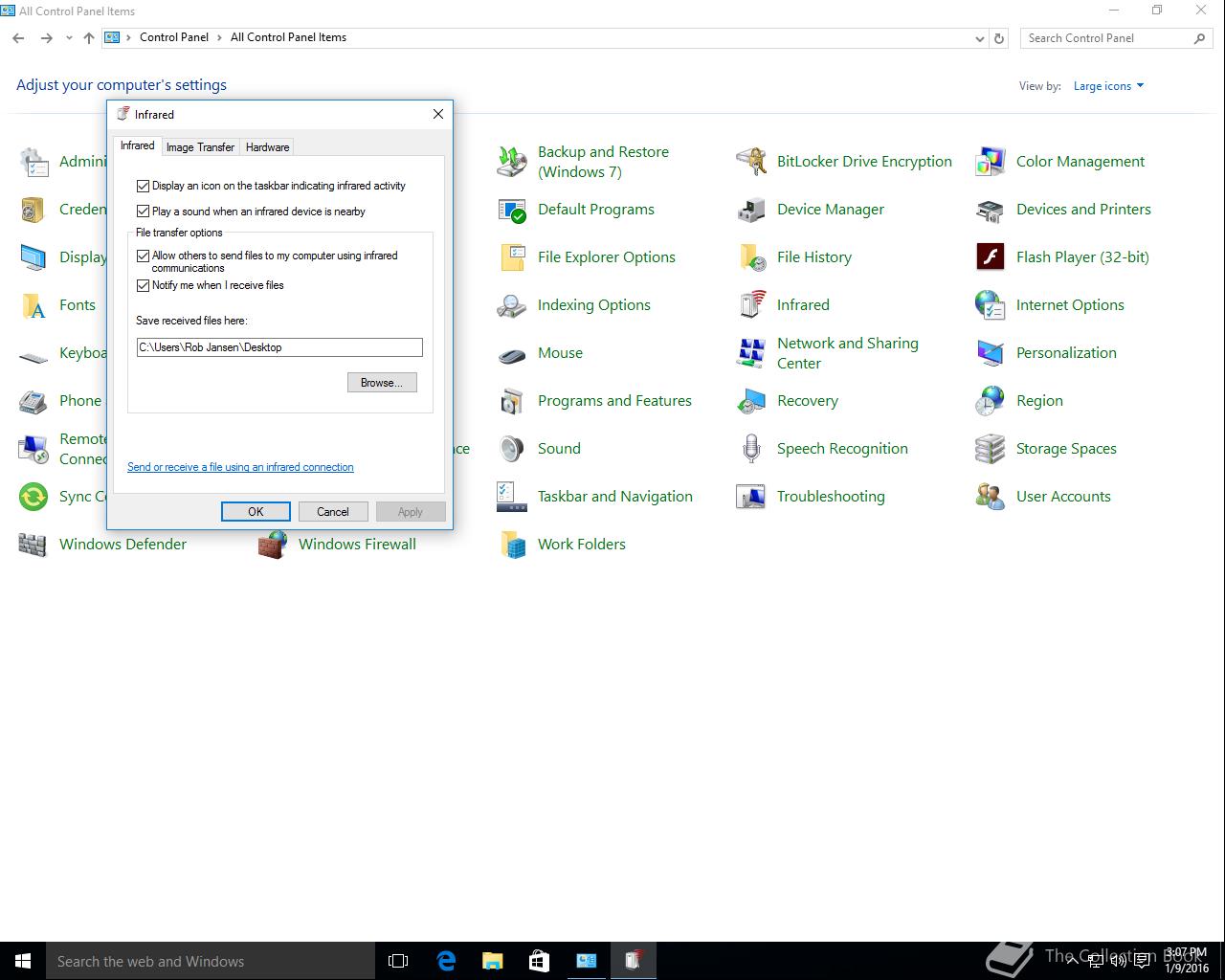Screen dimensions: 1225x980
Task: Open Send or receive a file link
Action: coord(240,467)
